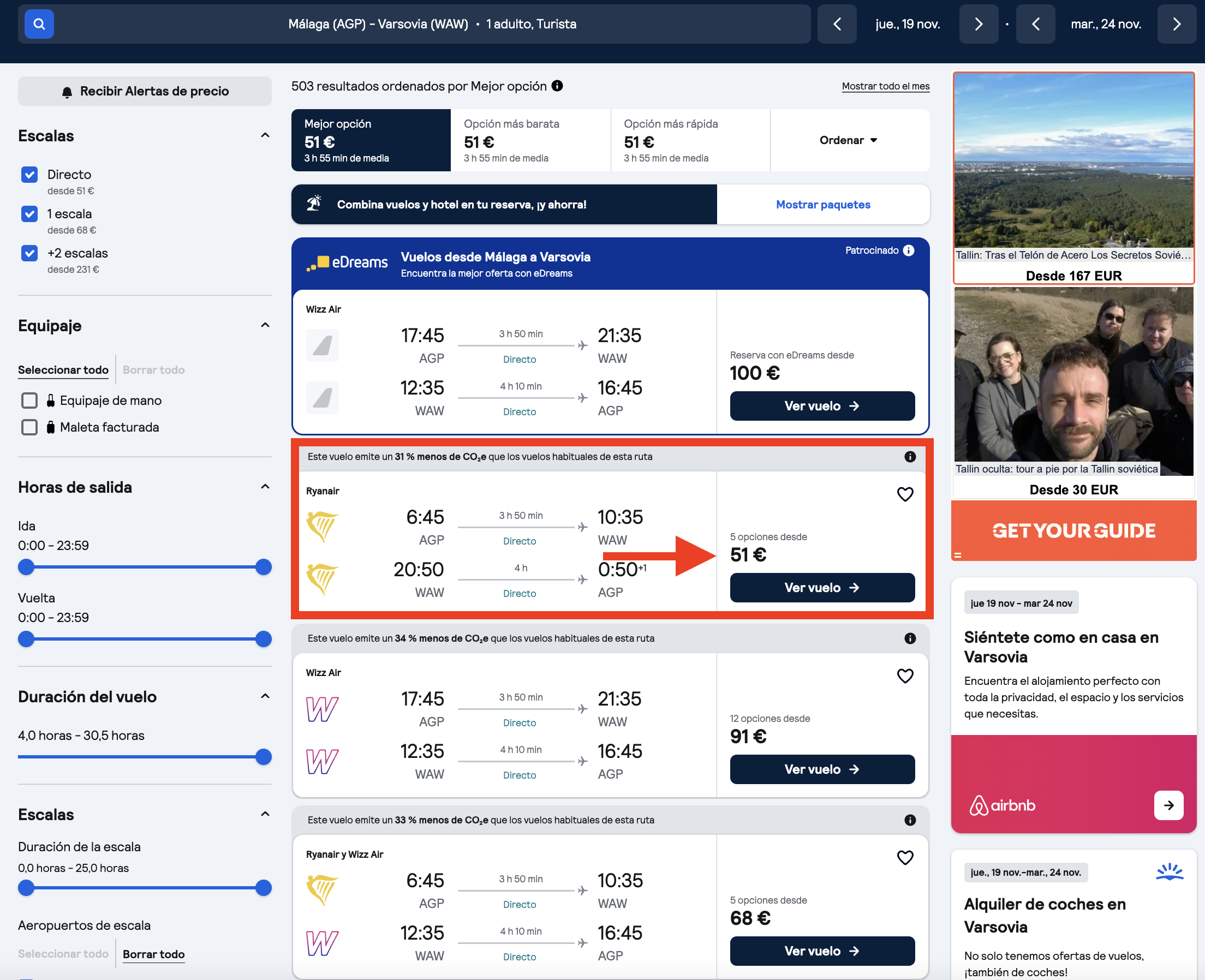The width and height of the screenshot is (1205, 980).
Task: Click the Ryanair logo on 6:45 outbound flight
Action: 322,526
